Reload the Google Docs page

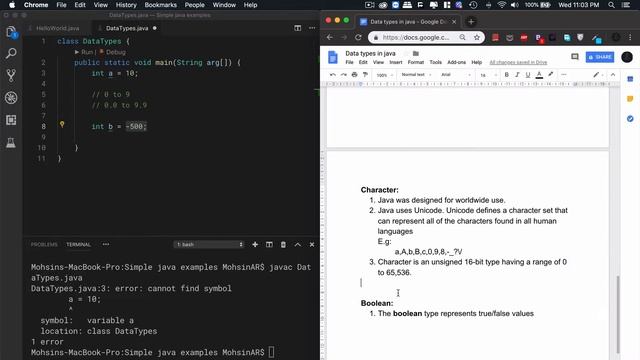(358, 37)
